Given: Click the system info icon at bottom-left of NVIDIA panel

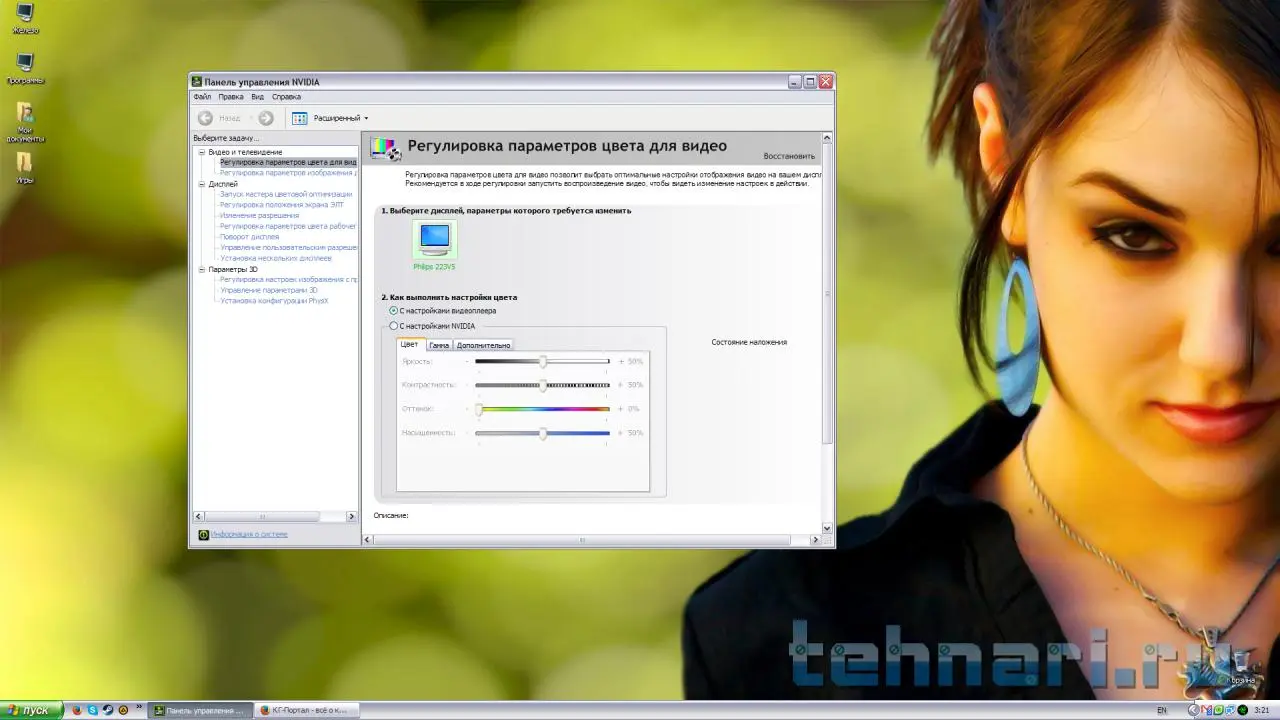Looking at the screenshot, I should pos(204,535).
